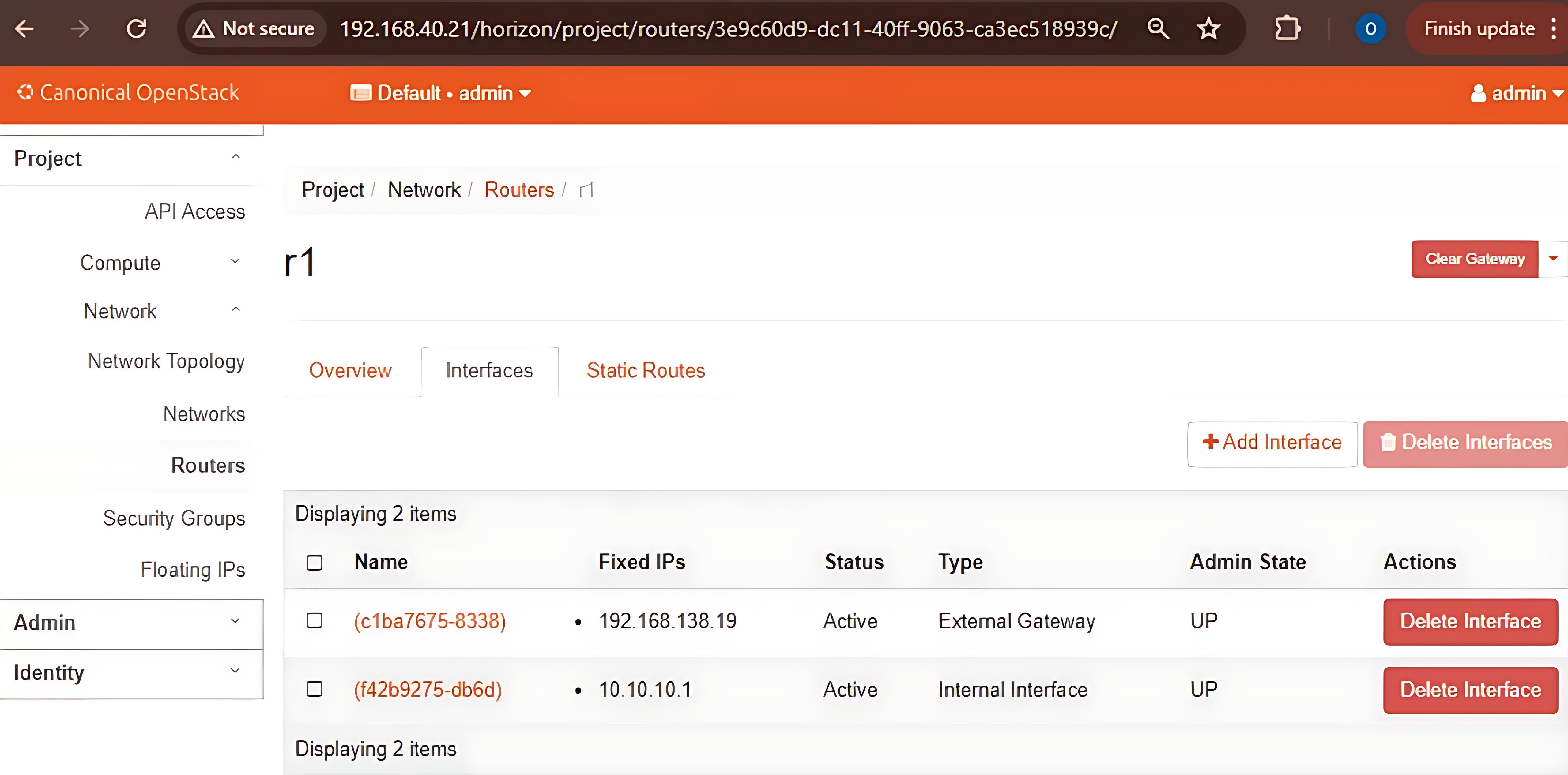Reload the page with refresh icon
Screen dimensions: 1568x775
tap(136, 28)
